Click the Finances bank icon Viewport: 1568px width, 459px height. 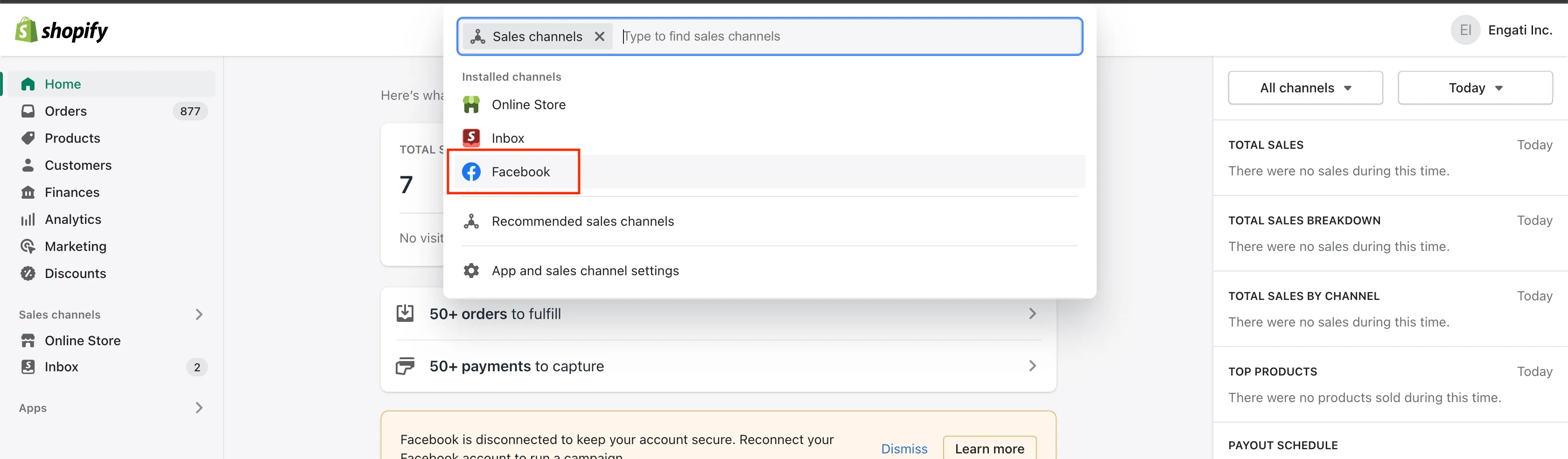[28, 192]
